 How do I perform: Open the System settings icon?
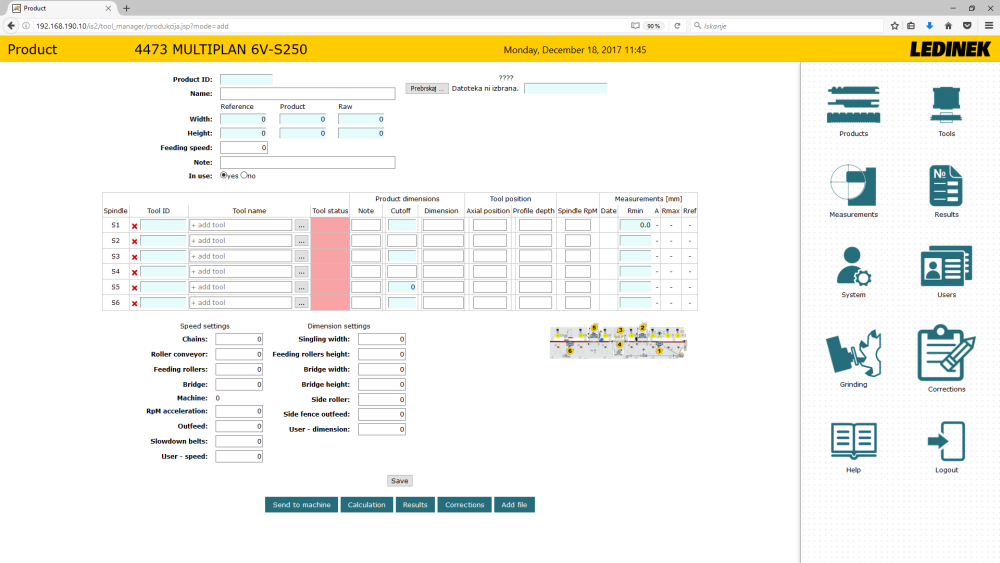coord(853,265)
